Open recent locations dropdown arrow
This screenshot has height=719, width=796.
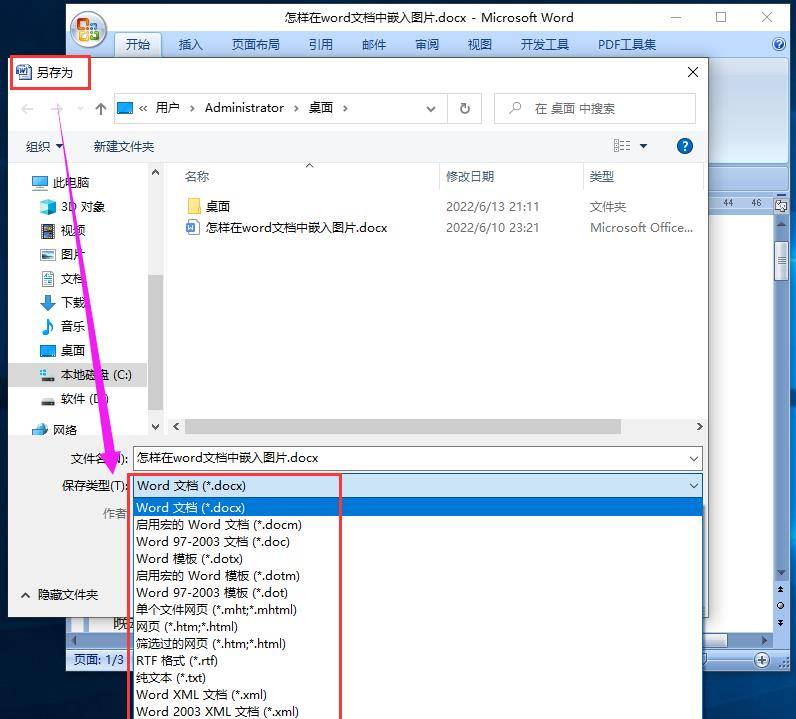point(80,109)
